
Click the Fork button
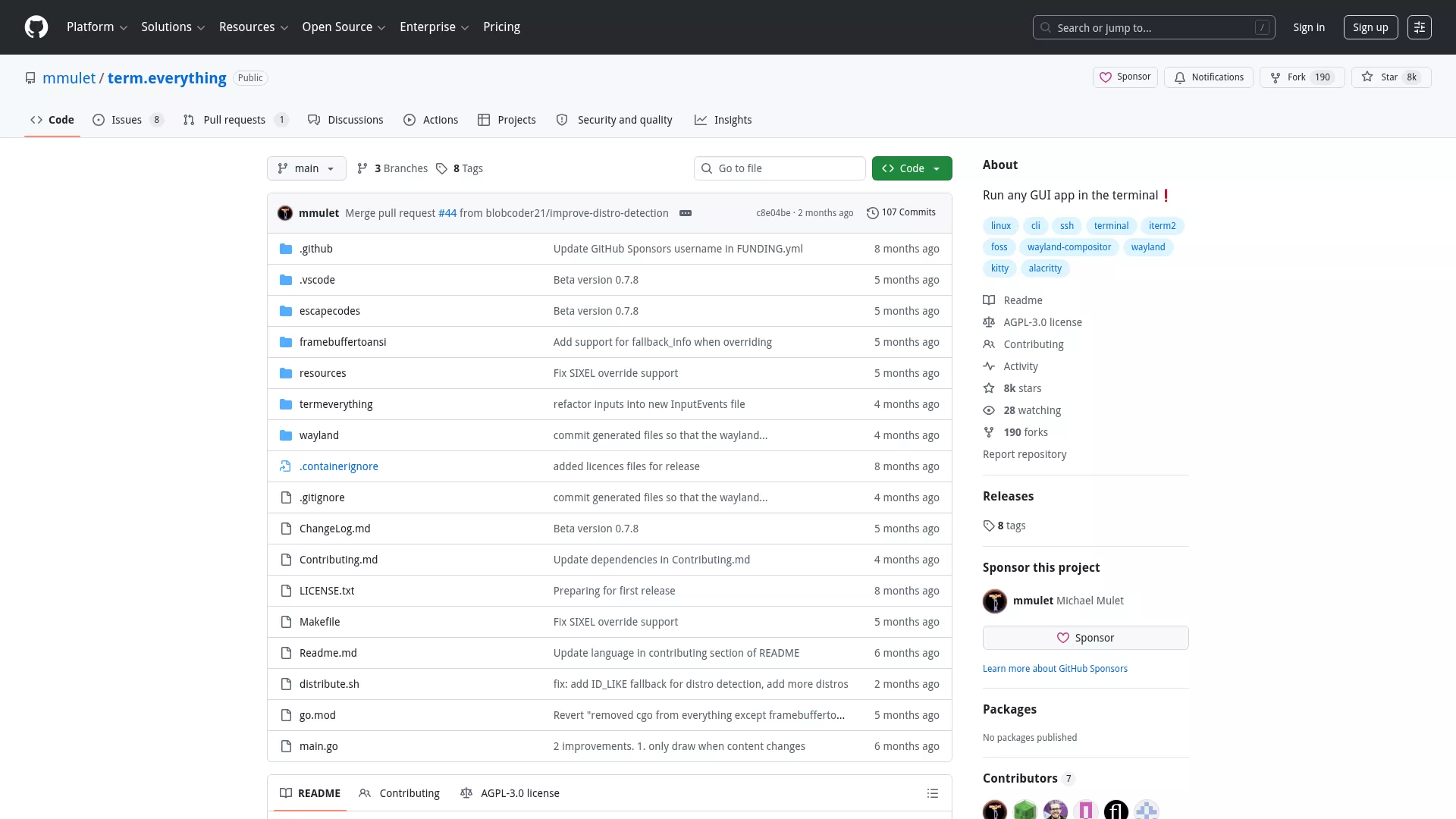pos(1302,77)
